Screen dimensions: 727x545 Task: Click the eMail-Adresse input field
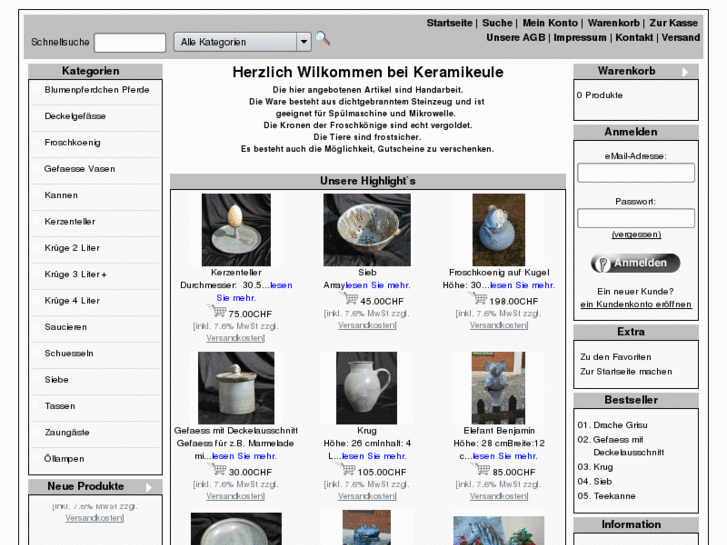(x=636, y=173)
